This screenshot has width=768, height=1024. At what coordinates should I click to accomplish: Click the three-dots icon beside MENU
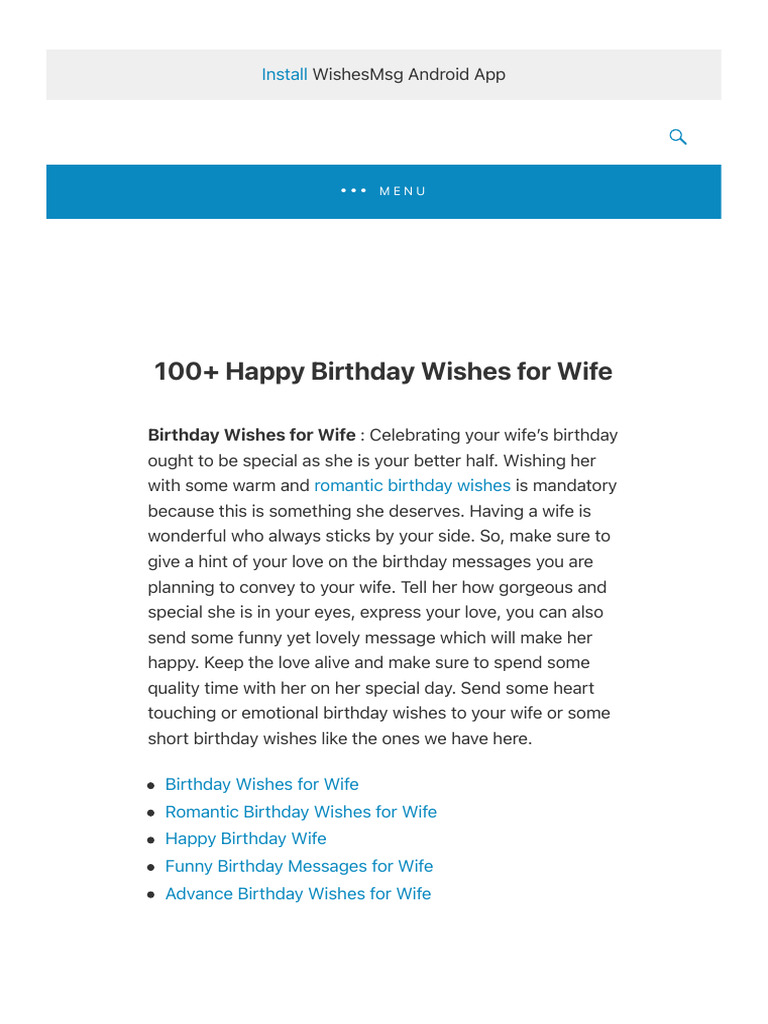353,191
